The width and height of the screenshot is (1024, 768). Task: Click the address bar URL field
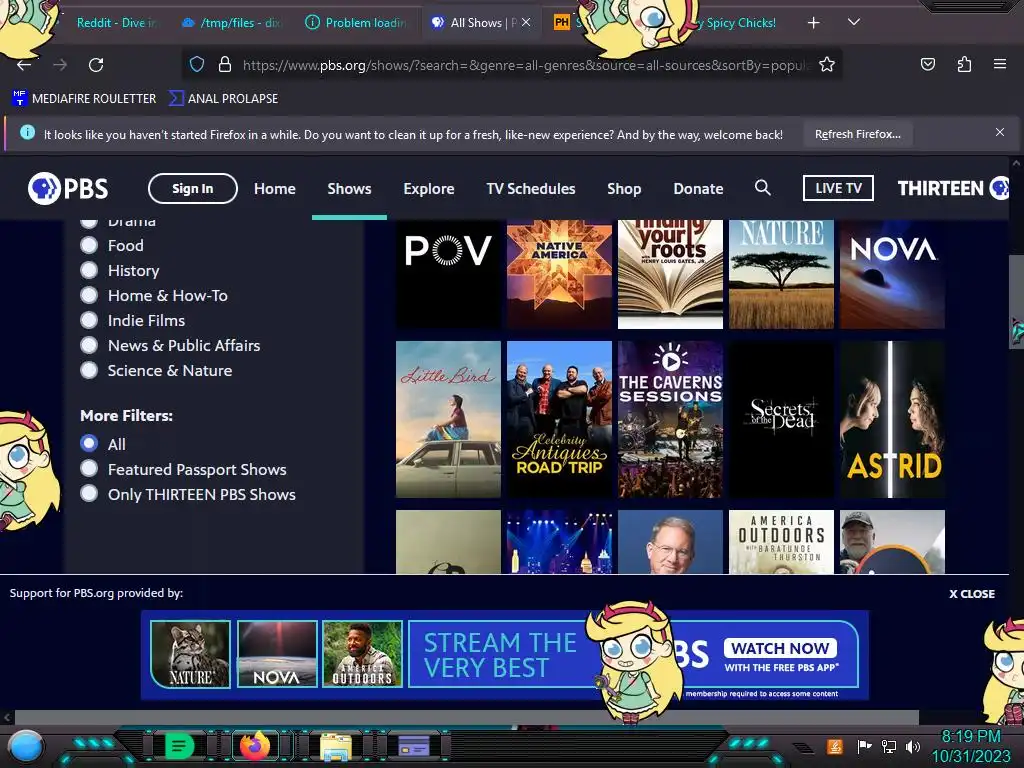[x=526, y=65]
